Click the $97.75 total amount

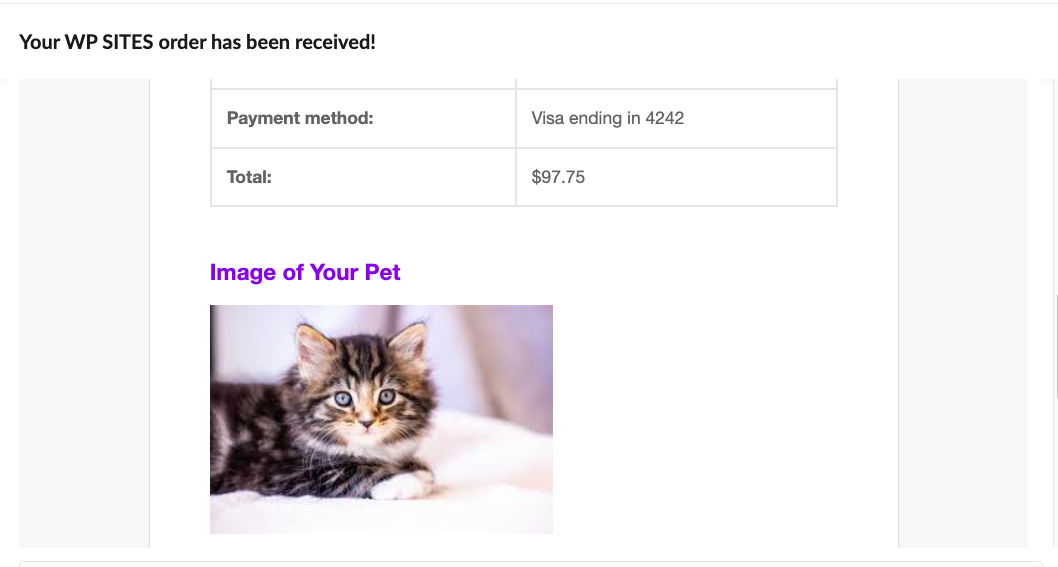tap(558, 177)
